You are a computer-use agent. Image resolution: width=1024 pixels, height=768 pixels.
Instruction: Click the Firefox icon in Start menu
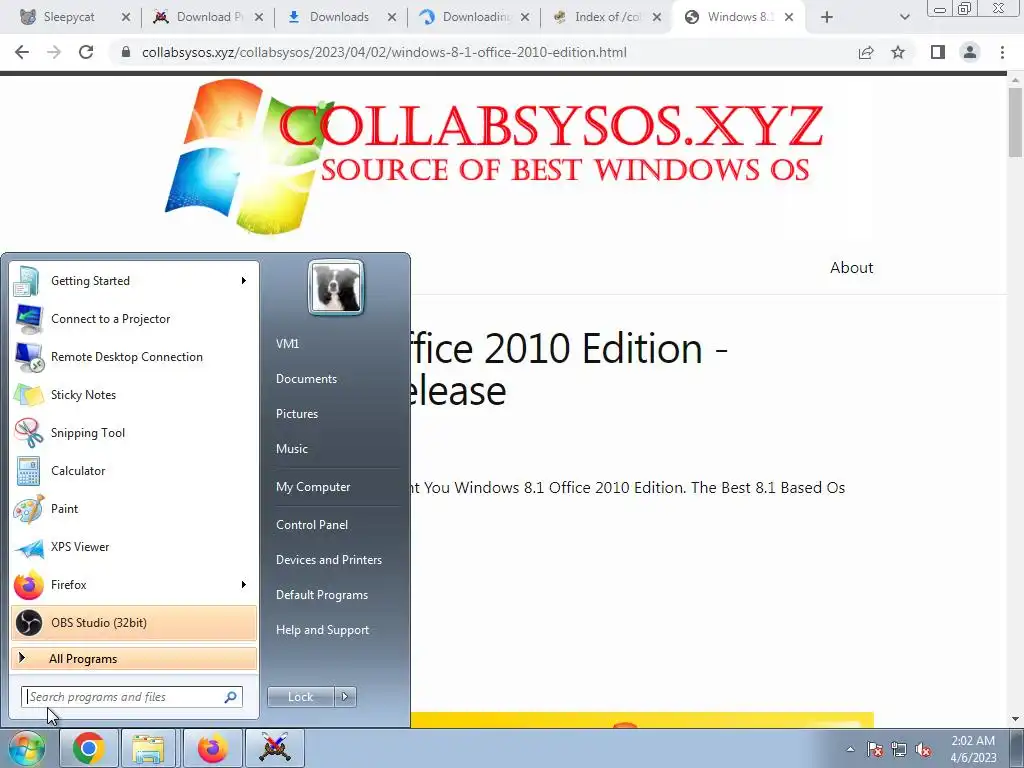(28, 585)
